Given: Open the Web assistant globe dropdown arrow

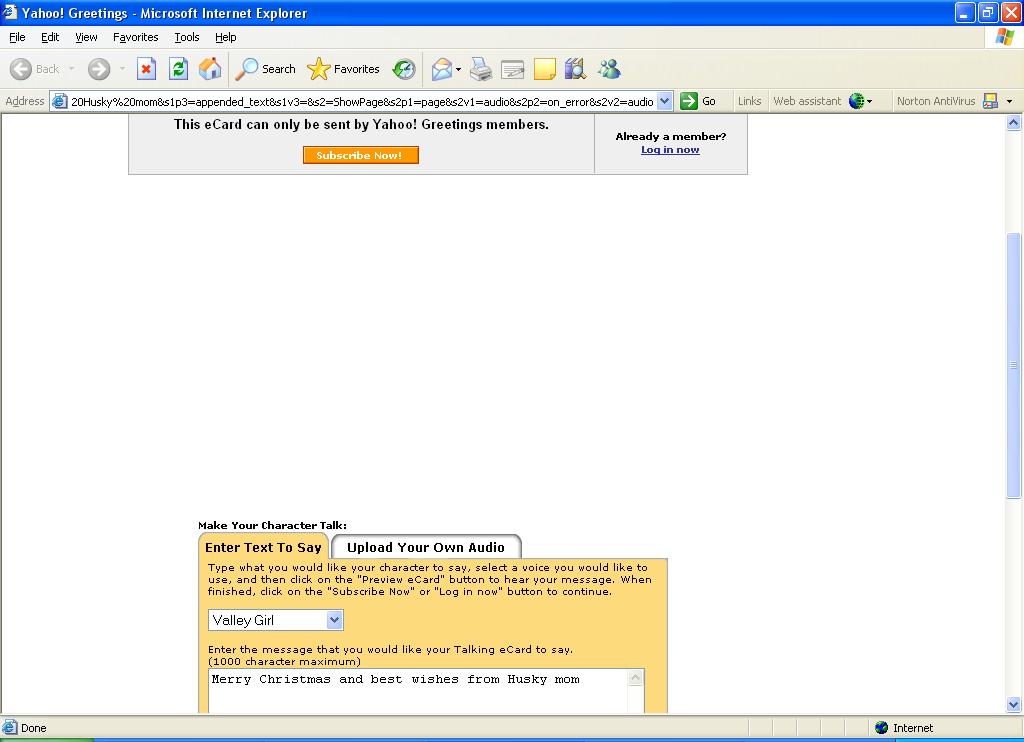Looking at the screenshot, I should (x=869, y=102).
